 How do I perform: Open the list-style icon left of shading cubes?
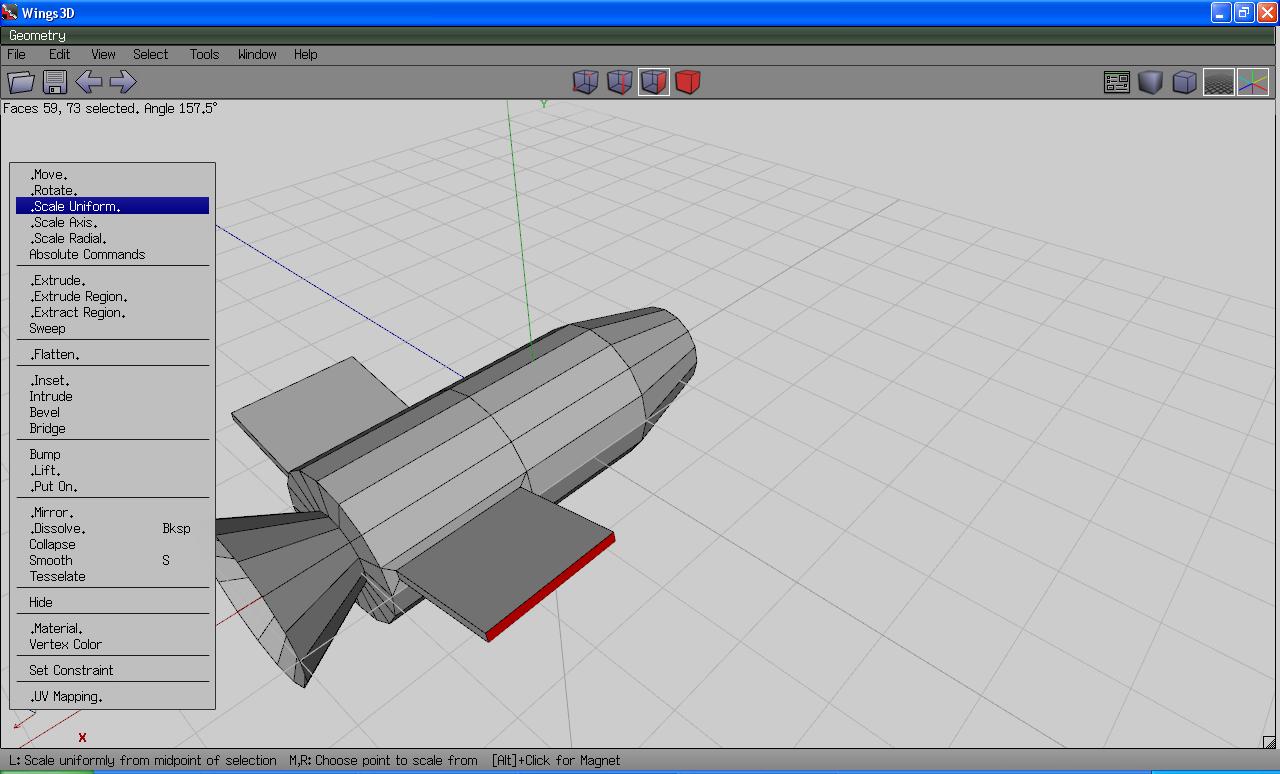coord(1117,82)
